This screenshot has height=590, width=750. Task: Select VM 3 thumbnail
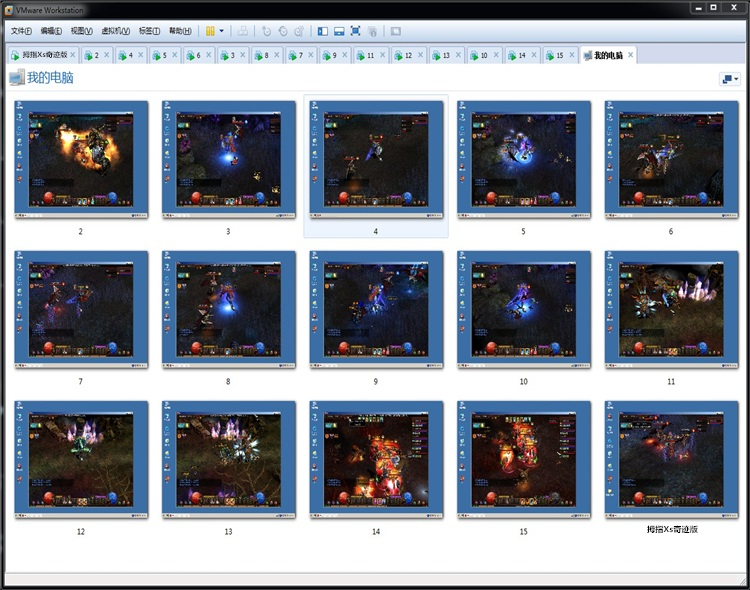click(x=229, y=160)
